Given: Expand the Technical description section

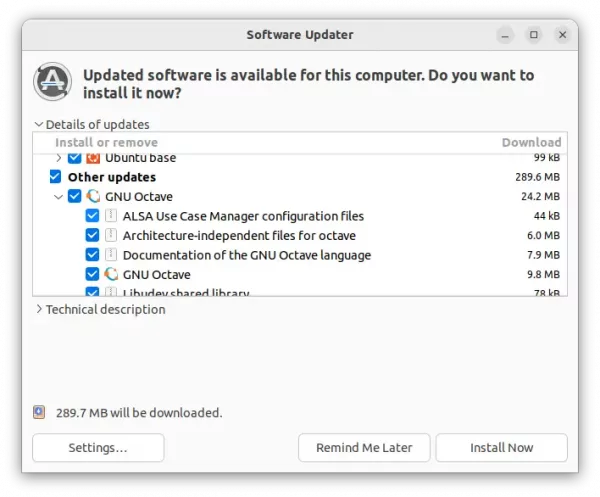Looking at the screenshot, I should pyautogui.click(x=39, y=310).
